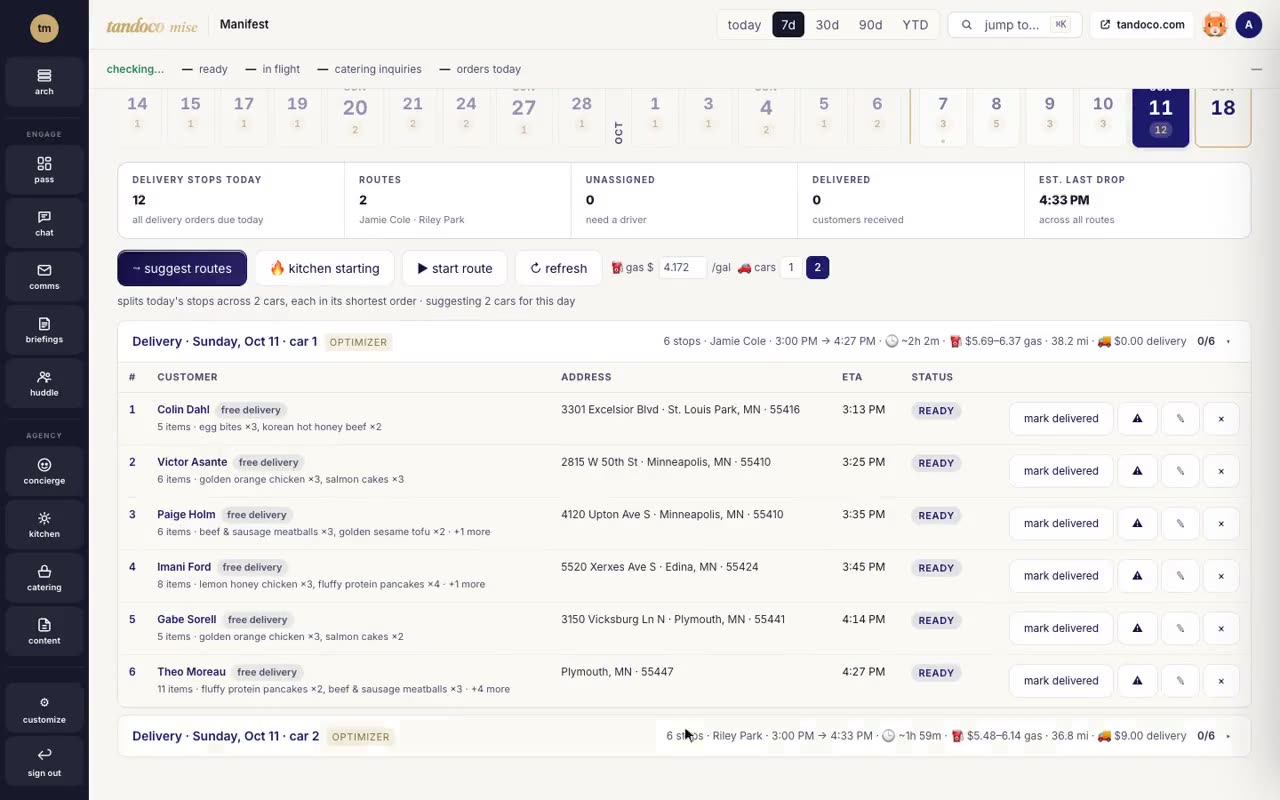Switch range to YTD
The width and height of the screenshot is (1280, 800).
coord(915,25)
